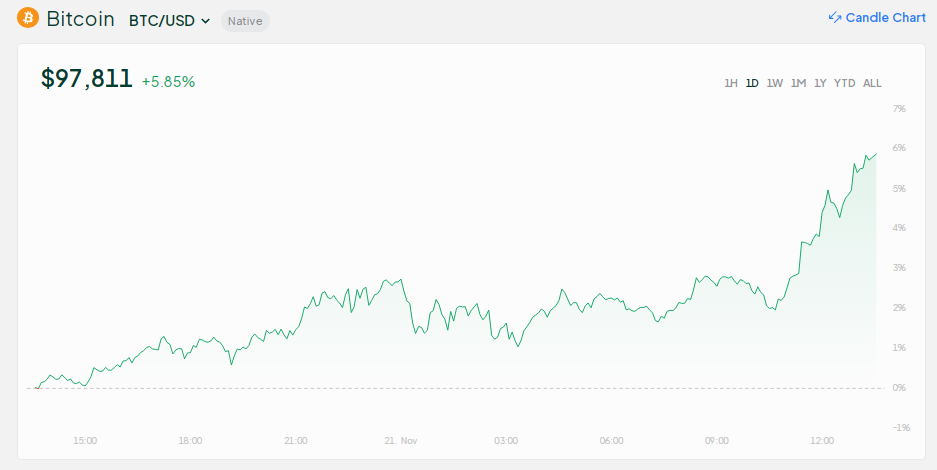The width and height of the screenshot is (937, 470).
Task: Click the 12:00 time axis label
Action: tap(822, 440)
